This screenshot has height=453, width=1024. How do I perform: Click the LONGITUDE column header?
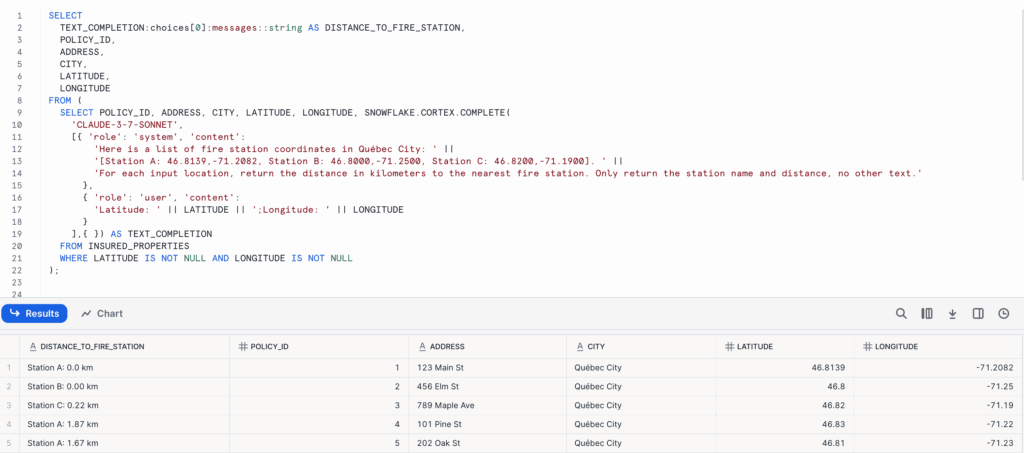[897, 347]
